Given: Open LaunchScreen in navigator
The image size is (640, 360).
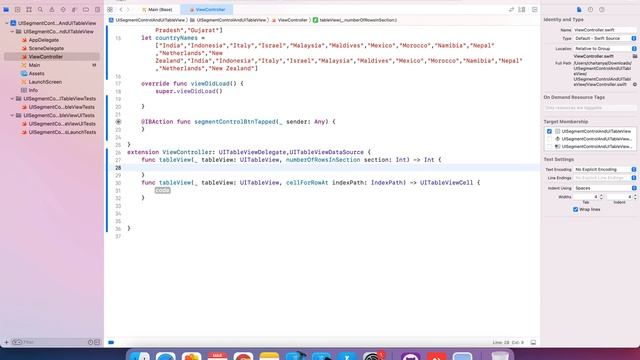Looking at the screenshot, I should click(45, 82).
